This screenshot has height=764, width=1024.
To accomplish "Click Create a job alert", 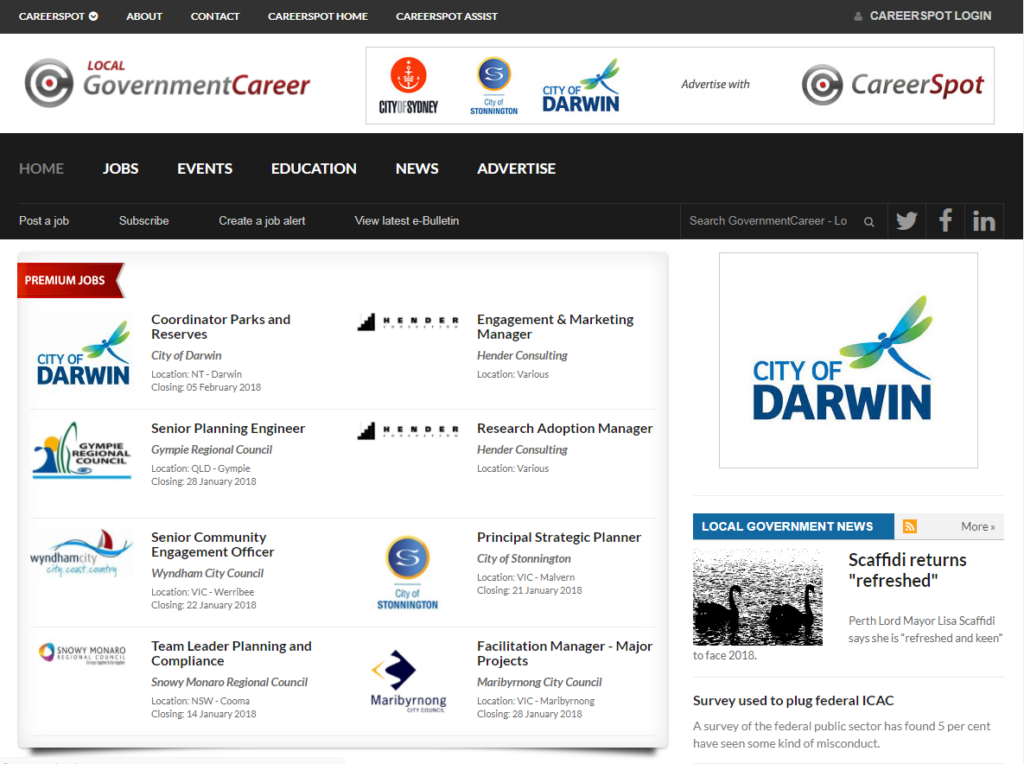I will [262, 221].
